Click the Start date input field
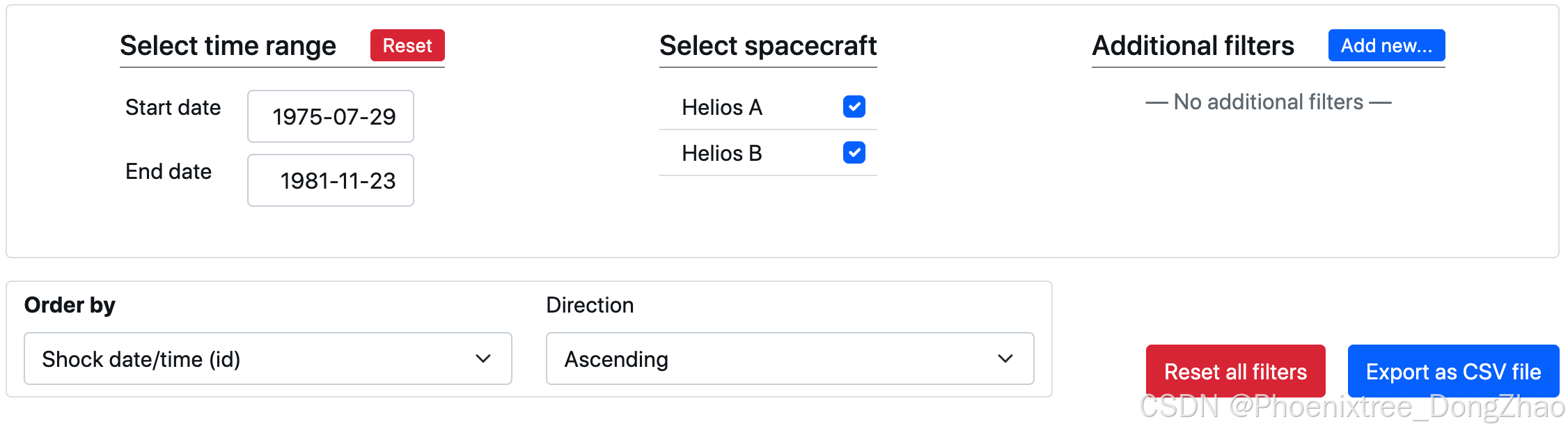Image resolution: width=1568 pixels, height=433 pixels. click(331, 116)
